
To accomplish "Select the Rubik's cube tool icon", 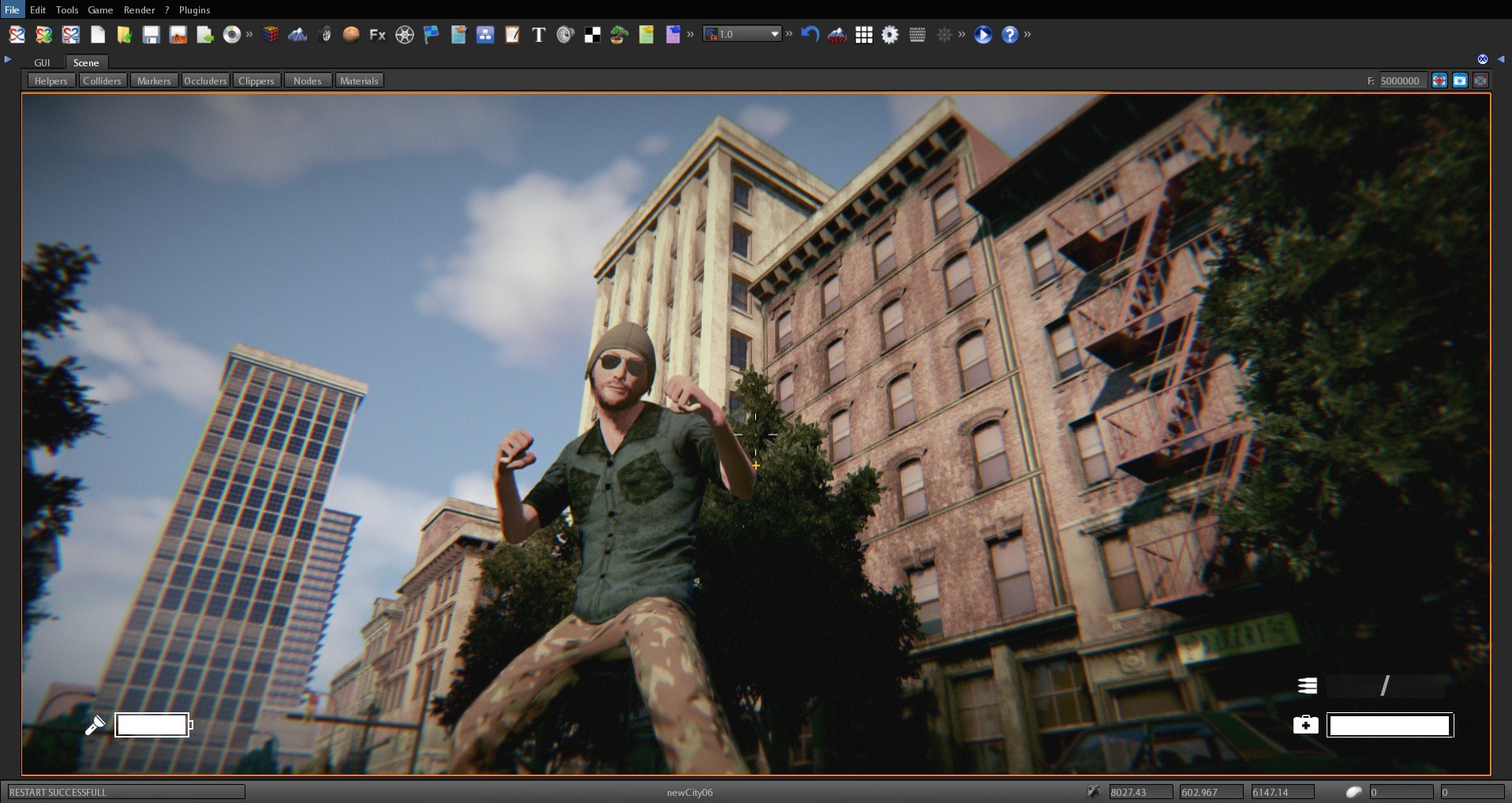I will 271,35.
